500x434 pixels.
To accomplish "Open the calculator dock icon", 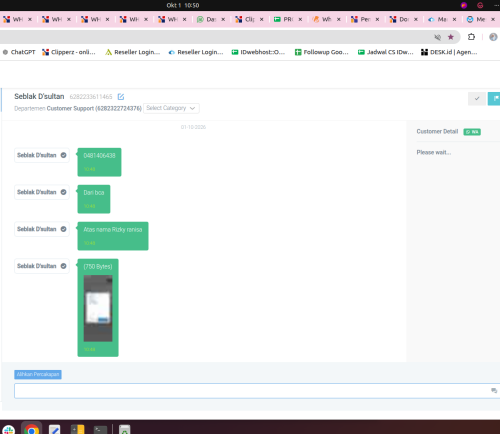I will coord(77,430).
